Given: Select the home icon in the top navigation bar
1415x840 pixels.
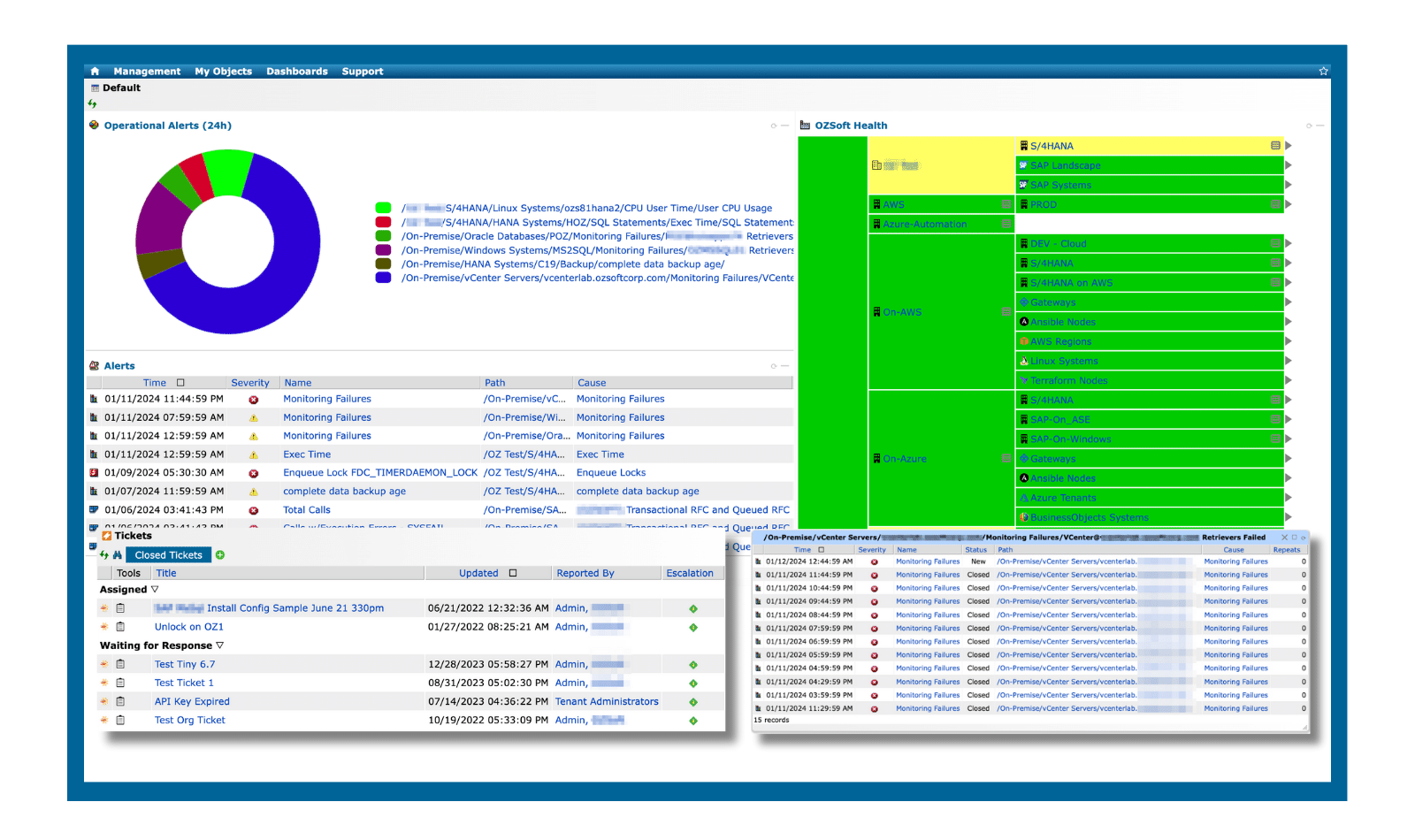Looking at the screenshot, I should pos(95,71).
